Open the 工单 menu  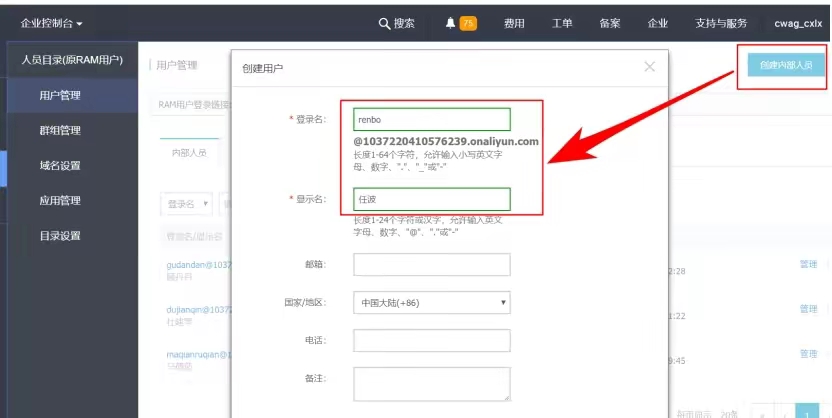pos(562,23)
